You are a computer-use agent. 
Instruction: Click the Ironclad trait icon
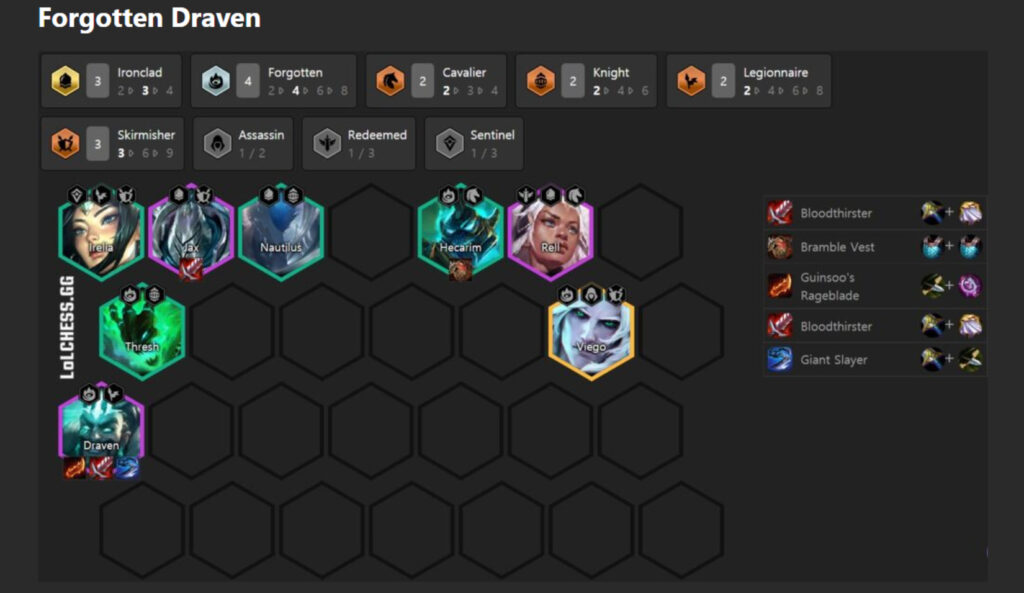click(65, 81)
